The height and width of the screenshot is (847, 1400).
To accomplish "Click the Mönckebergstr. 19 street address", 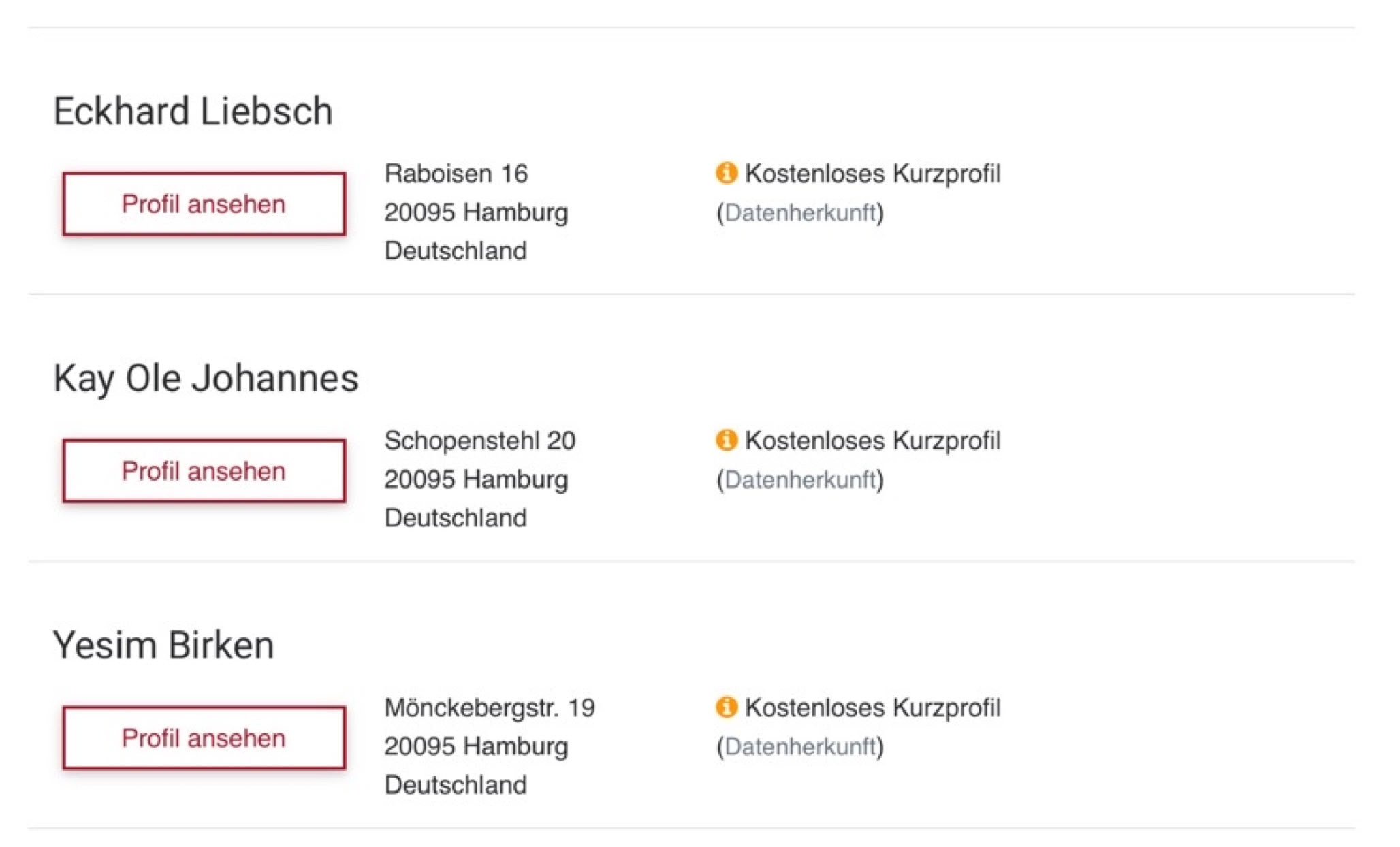I will tap(490, 707).
